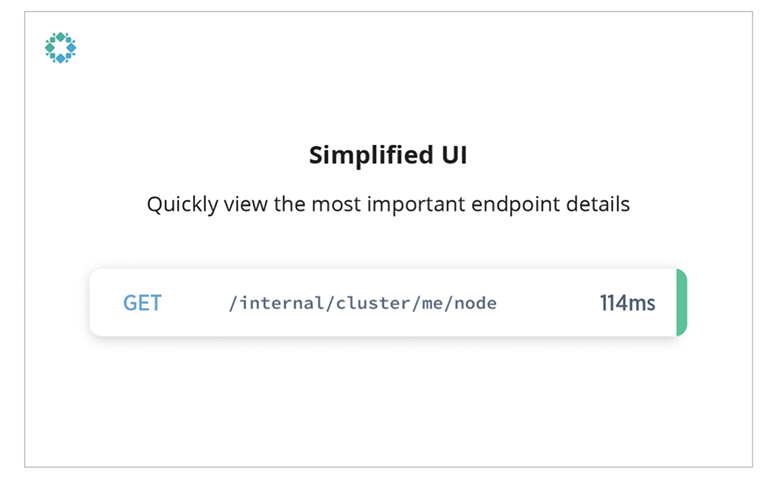
Task: Click the 'node' segment of the path
Action: [x=476, y=303]
